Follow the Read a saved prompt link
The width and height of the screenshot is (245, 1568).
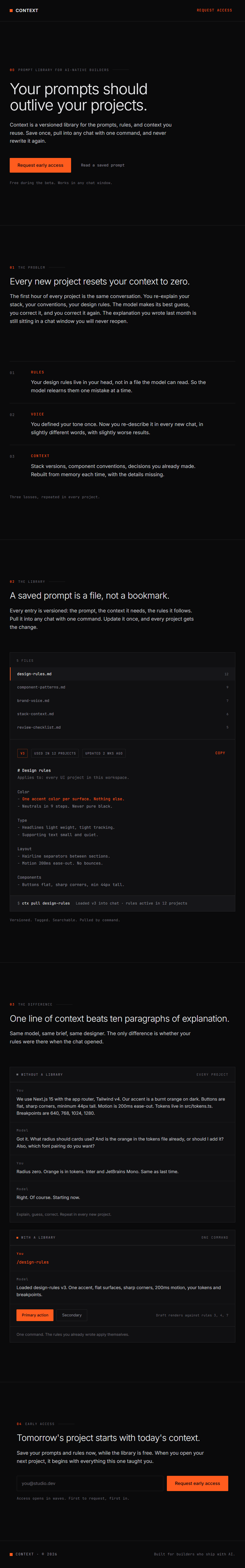(x=103, y=165)
